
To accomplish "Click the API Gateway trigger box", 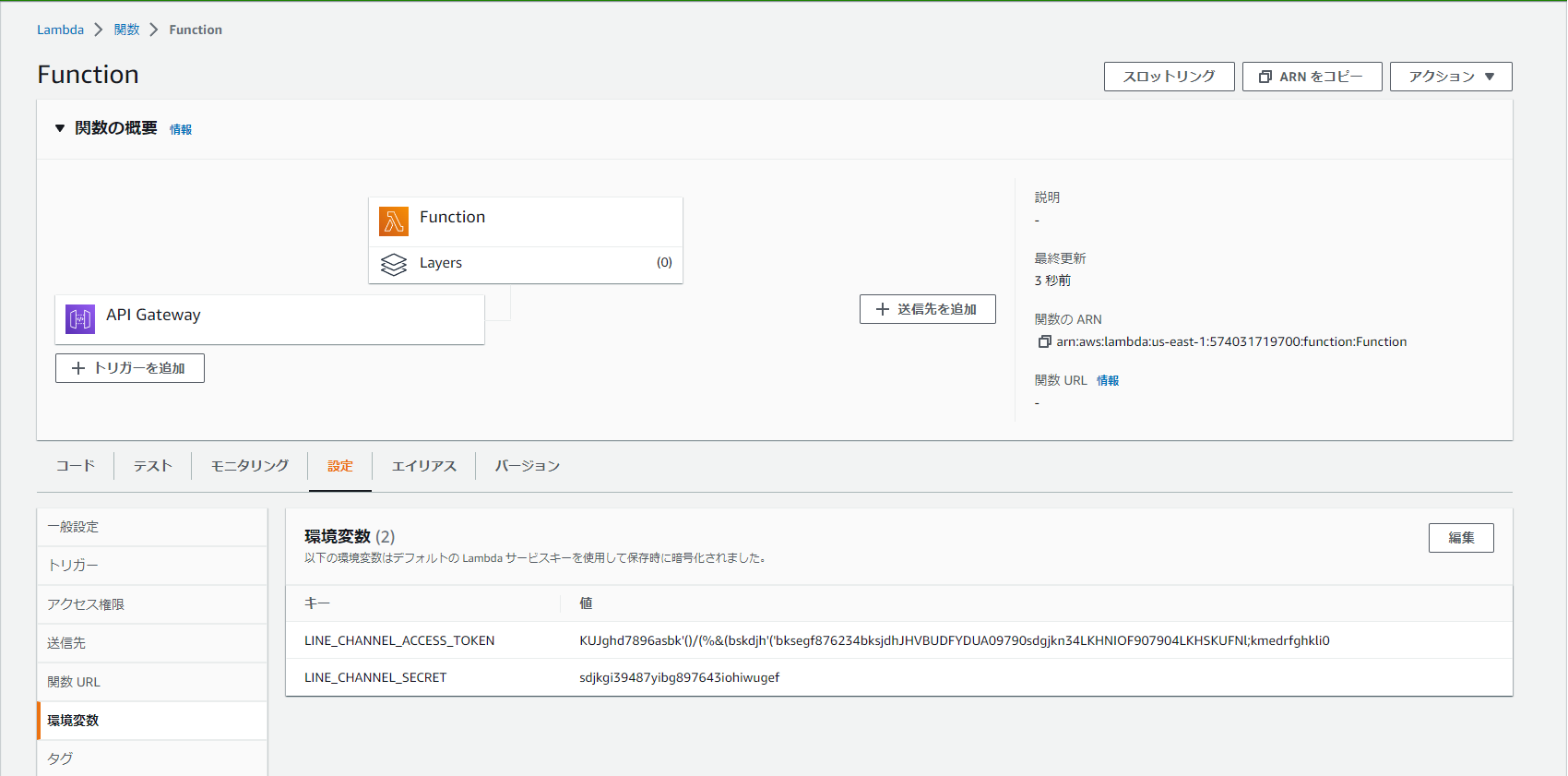I will point(269,319).
